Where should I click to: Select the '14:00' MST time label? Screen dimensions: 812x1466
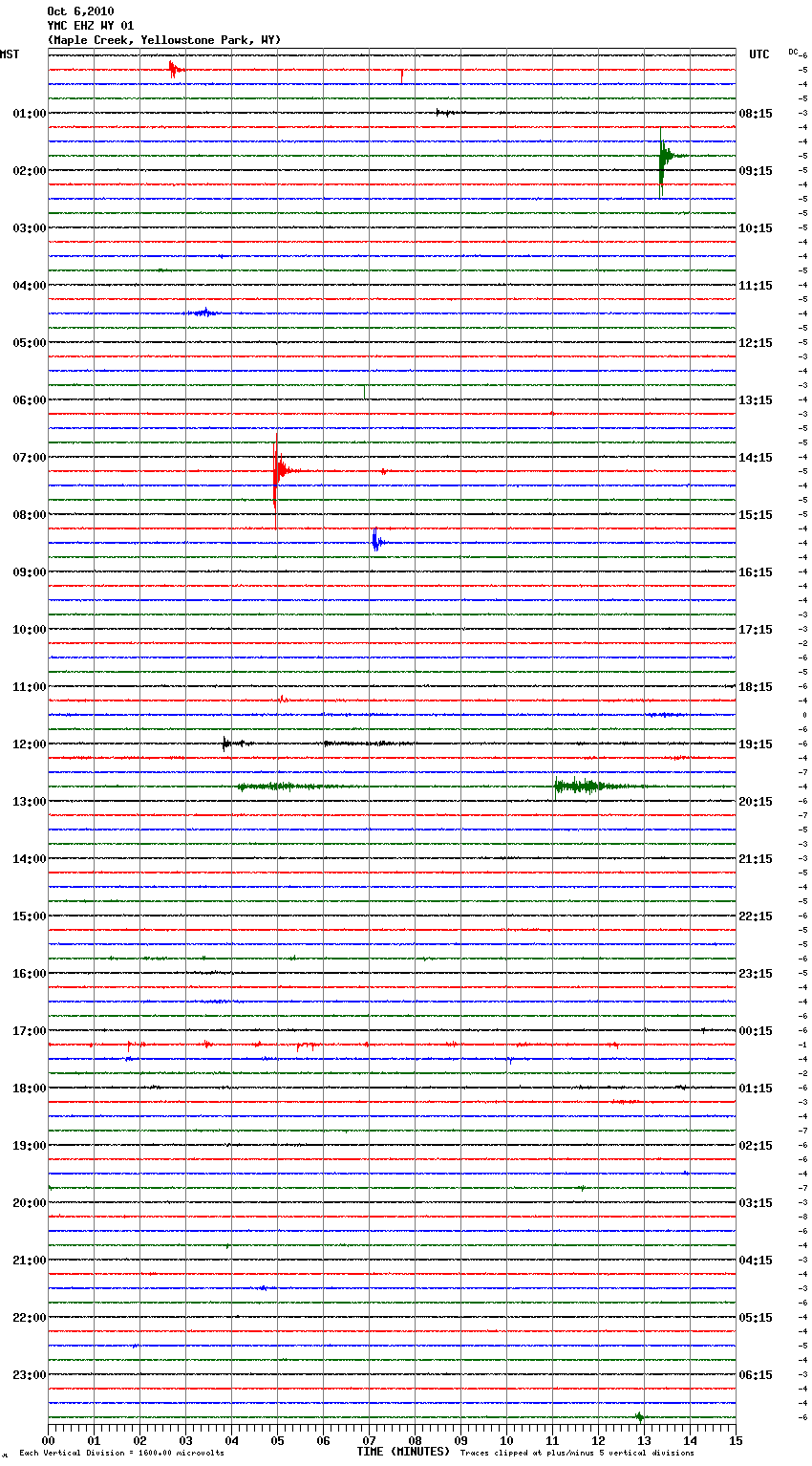(x=30, y=858)
